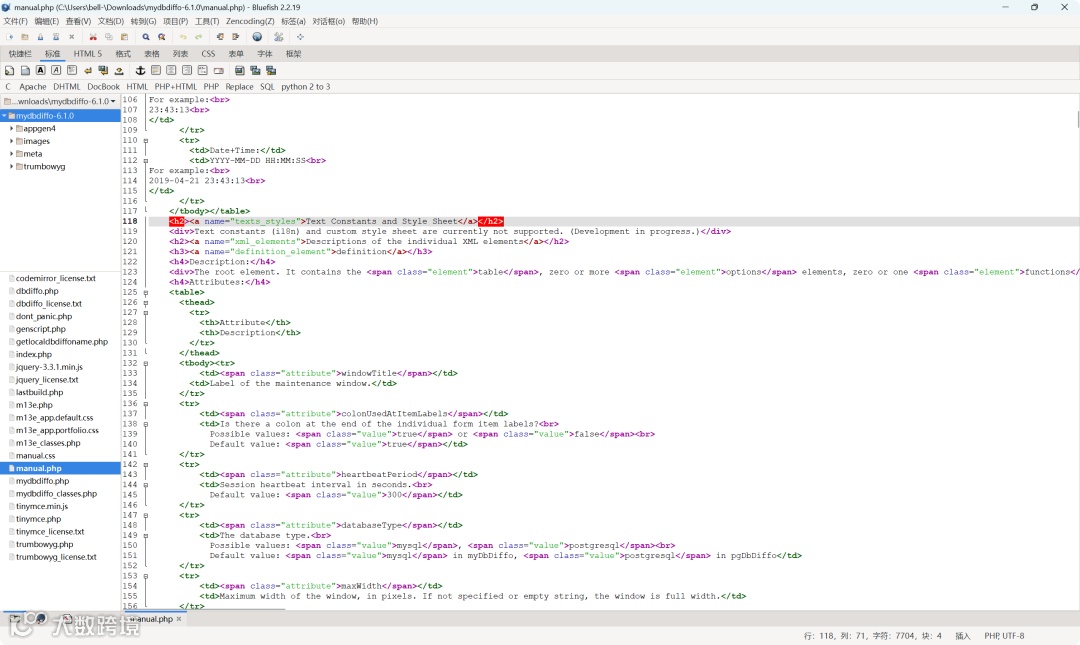
Task: Open the 帮助(H) menu
Action: (365, 21)
